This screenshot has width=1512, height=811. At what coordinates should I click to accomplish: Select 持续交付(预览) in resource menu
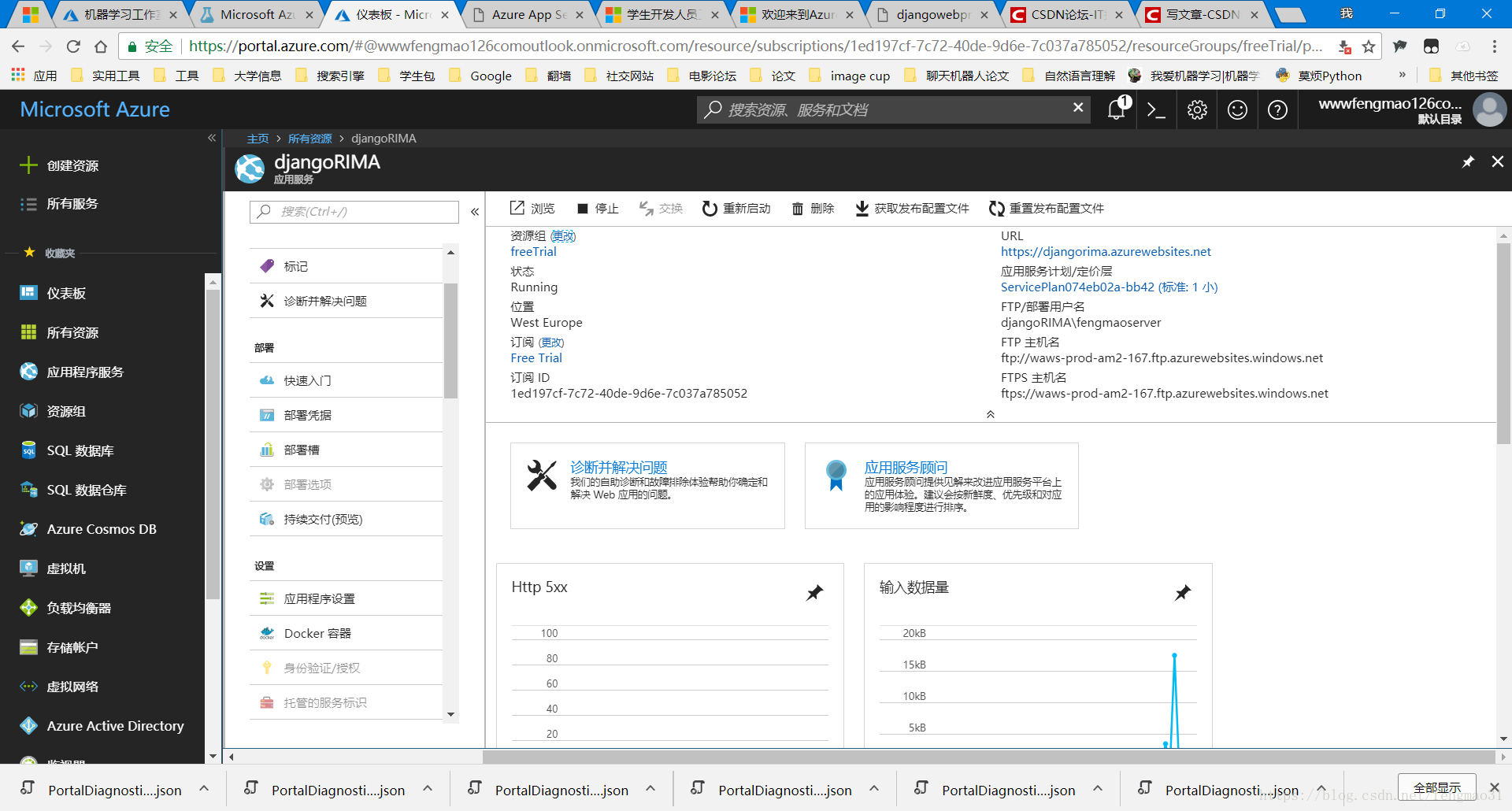(346, 519)
